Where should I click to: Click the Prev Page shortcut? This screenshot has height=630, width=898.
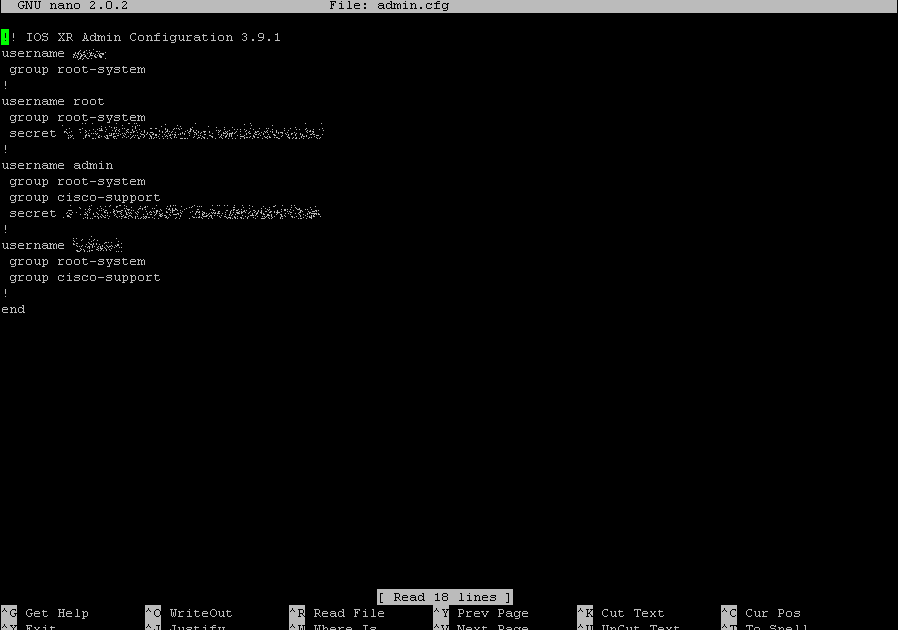[491, 613]
